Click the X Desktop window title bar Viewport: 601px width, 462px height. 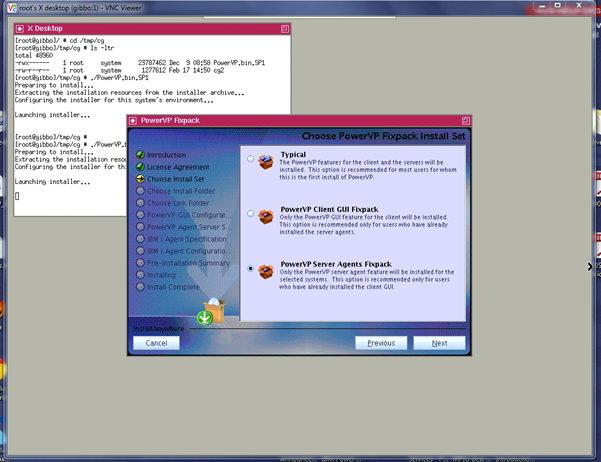coord(152,29)
